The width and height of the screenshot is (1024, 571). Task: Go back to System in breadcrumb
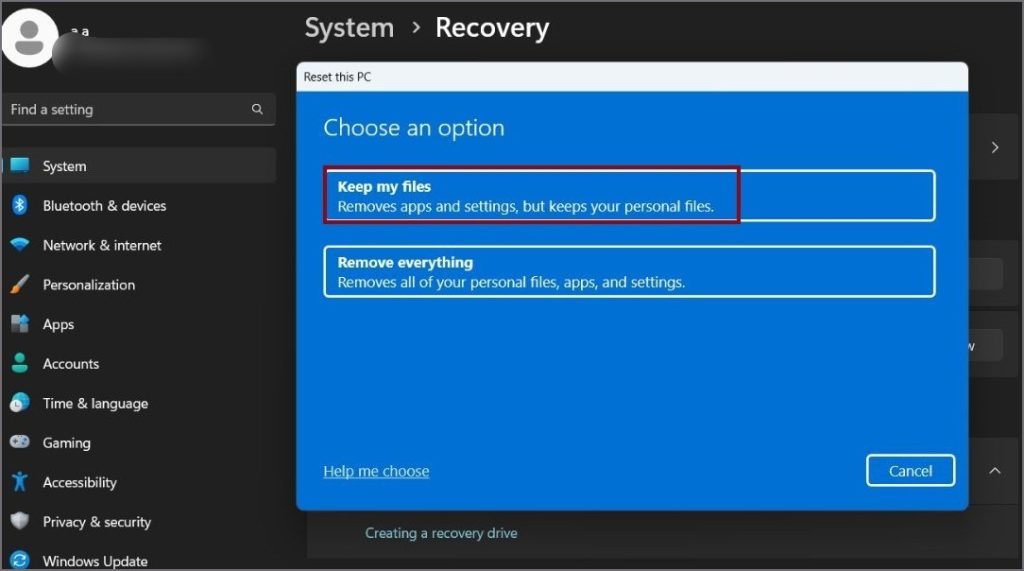(x=349, y=28)
